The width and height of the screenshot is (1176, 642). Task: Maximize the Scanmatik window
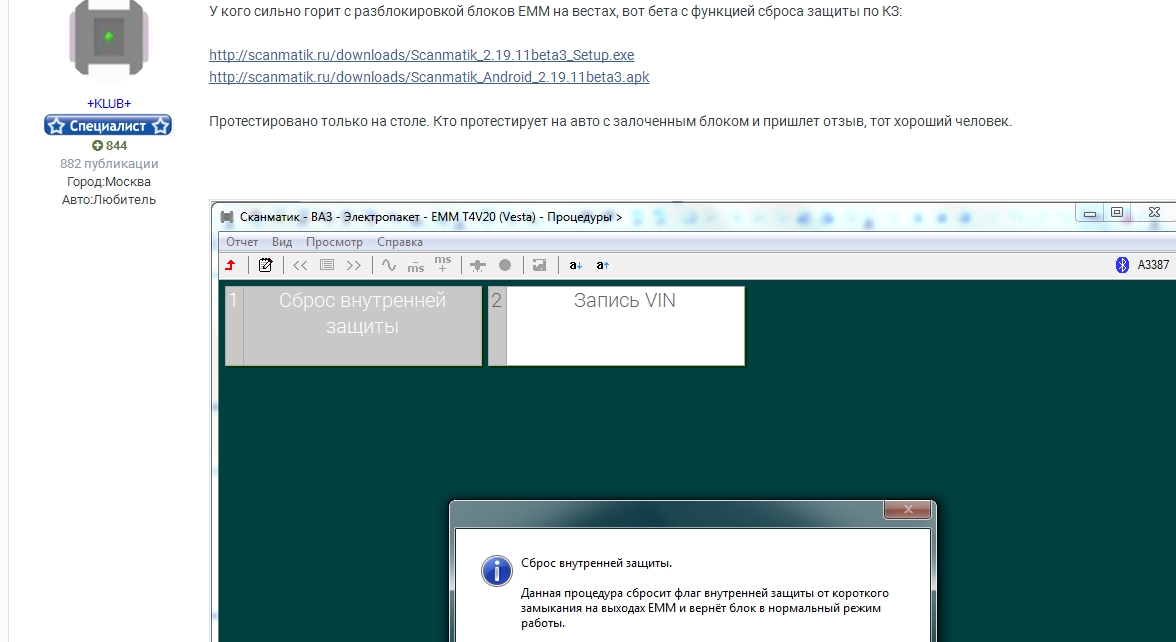[x=1117, y=213]
